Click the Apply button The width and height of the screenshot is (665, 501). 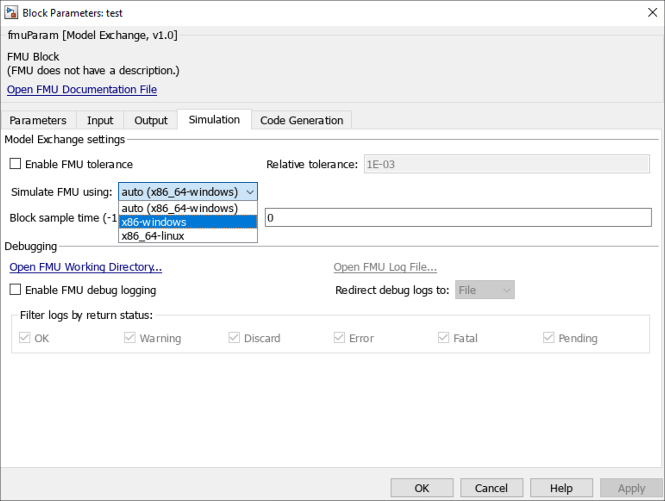pos(631,488)
